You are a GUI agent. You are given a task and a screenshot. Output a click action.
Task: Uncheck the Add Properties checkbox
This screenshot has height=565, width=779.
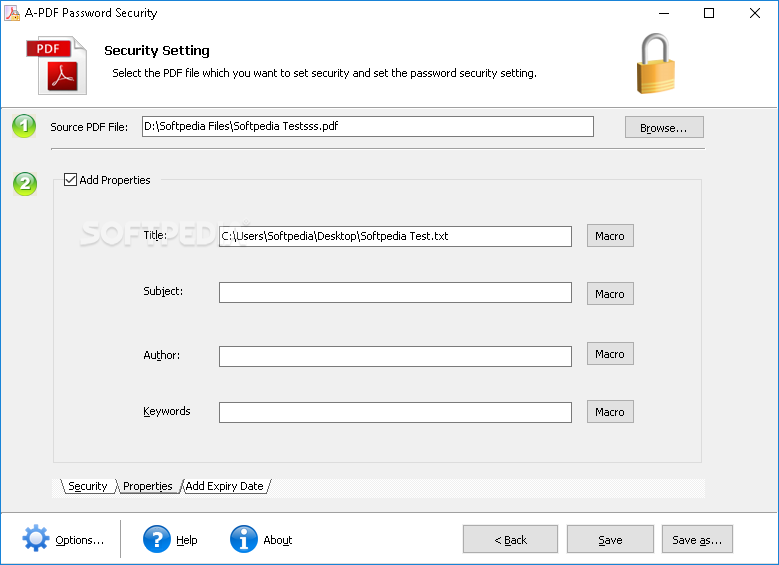click(70, 179)
